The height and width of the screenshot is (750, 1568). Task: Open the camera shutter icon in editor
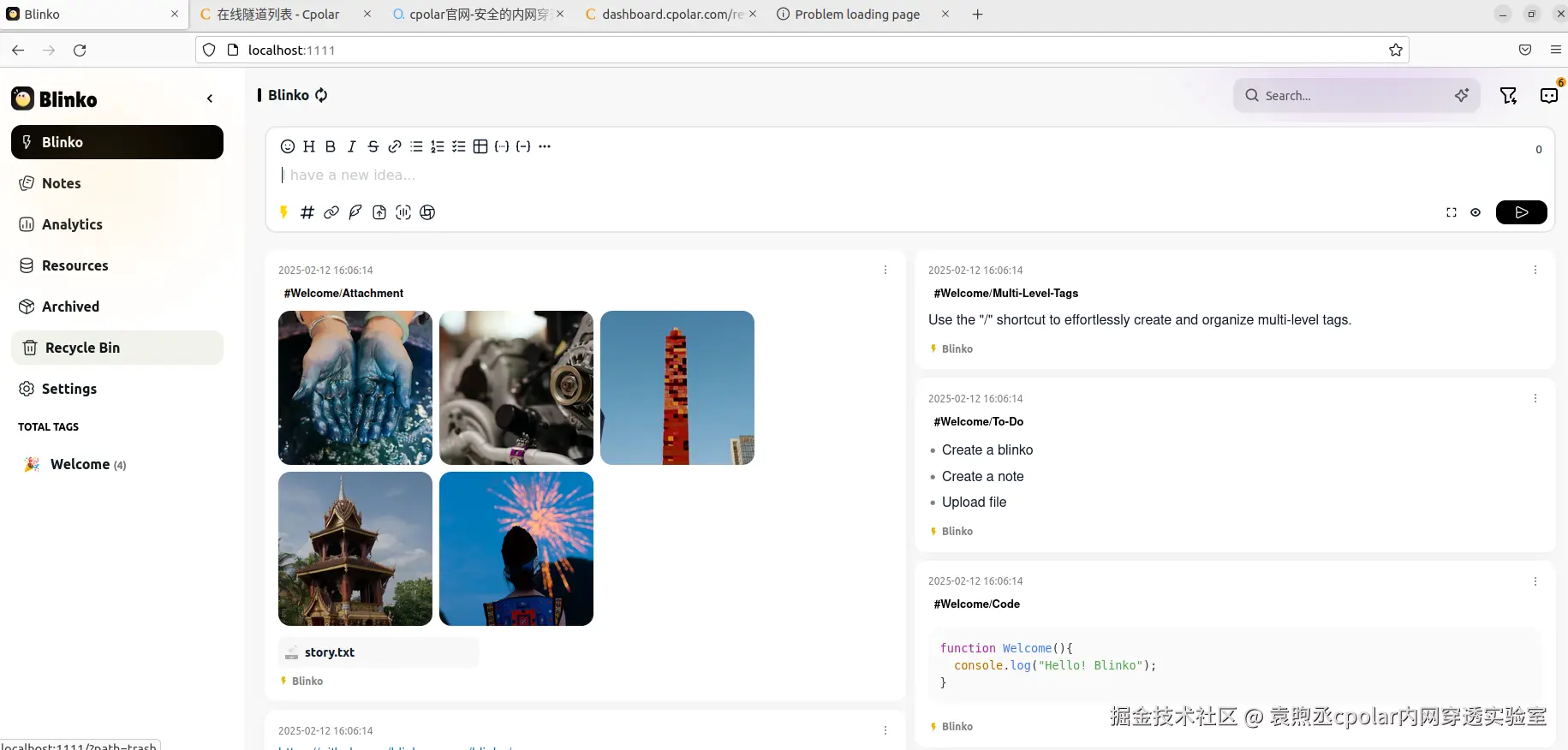427,212
